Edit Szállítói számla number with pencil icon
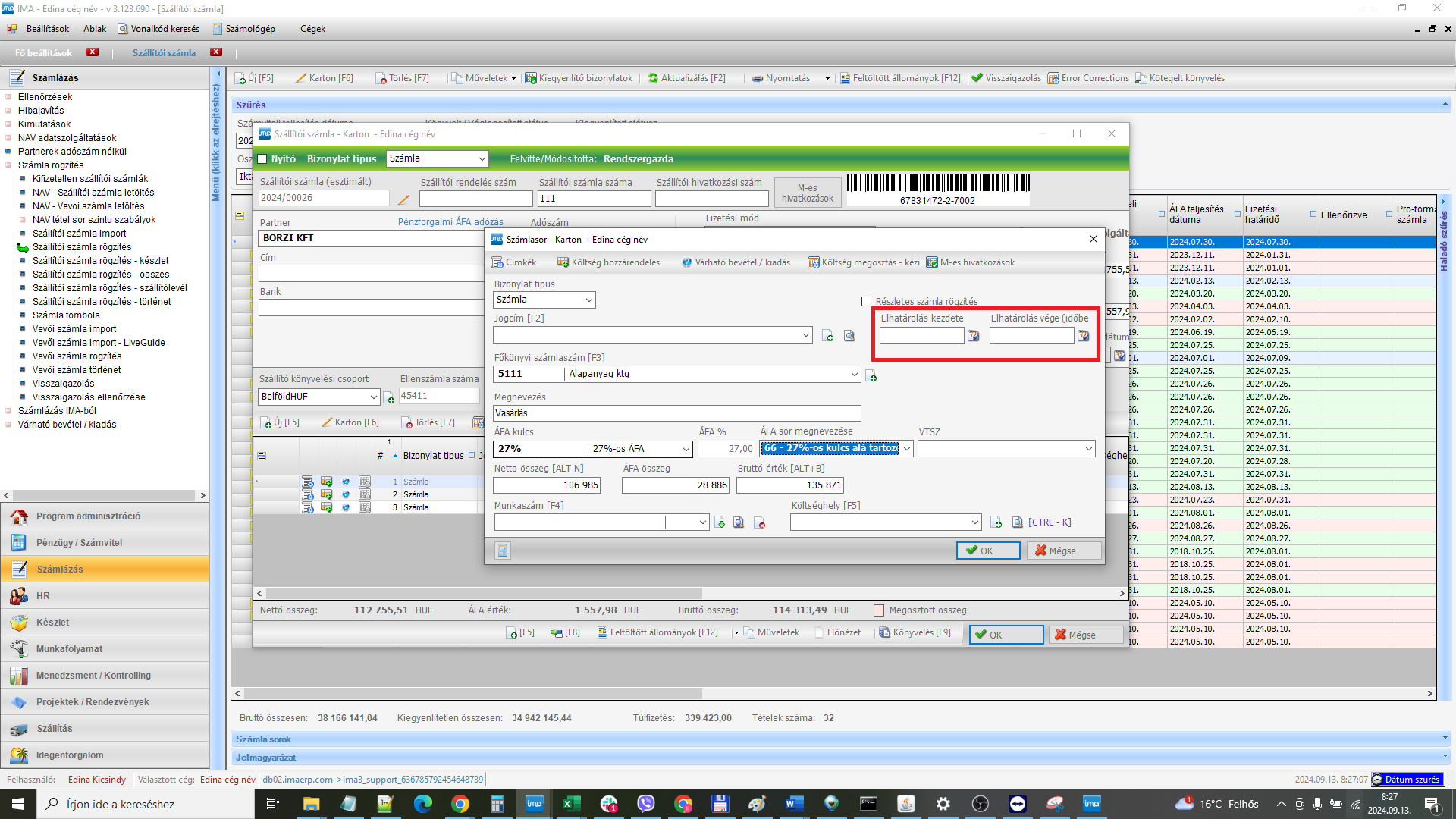Image resolution: width=1456 pixels, height=819 pixels. 403,199
